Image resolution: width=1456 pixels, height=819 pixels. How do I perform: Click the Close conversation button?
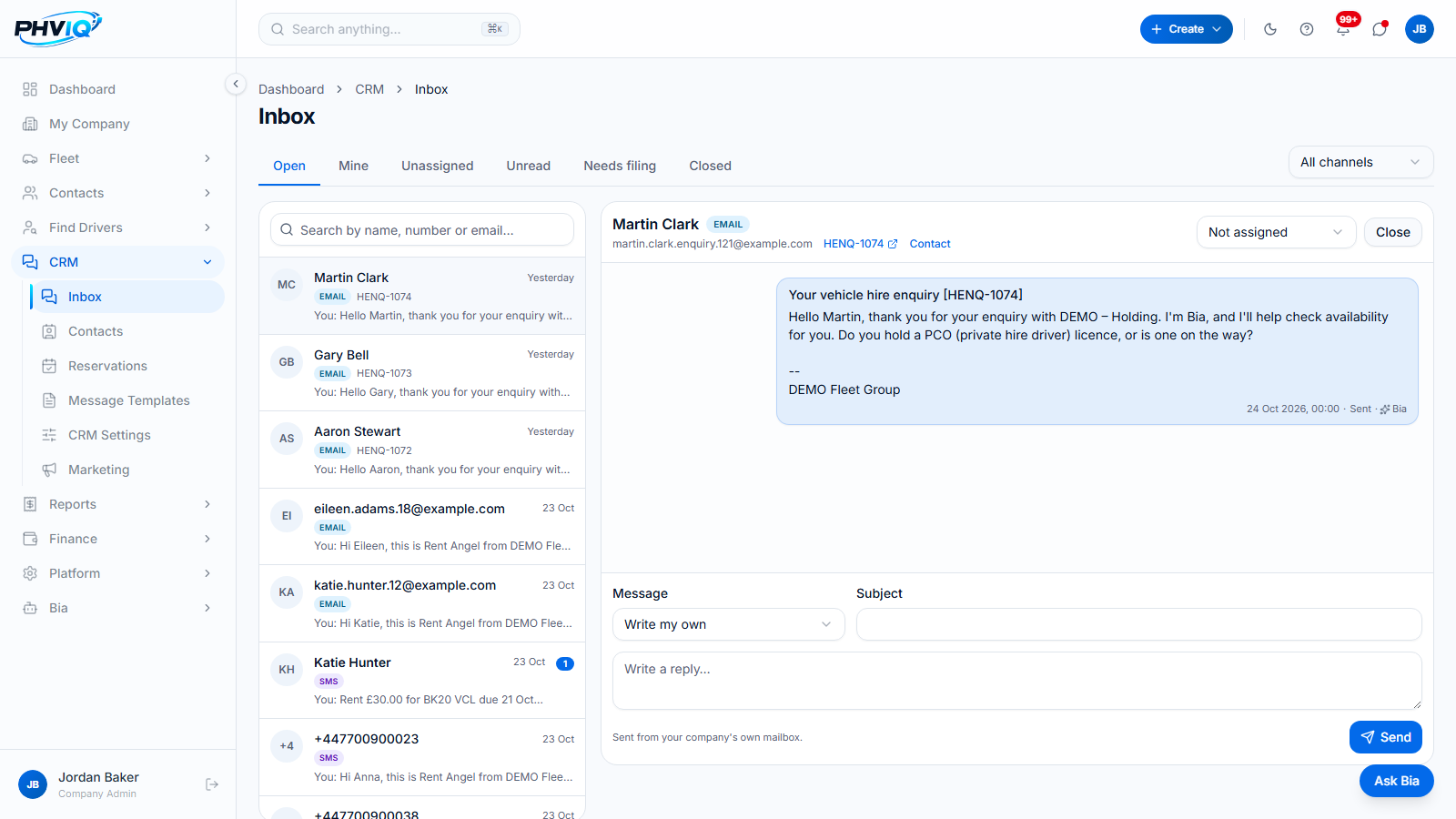1392,232
